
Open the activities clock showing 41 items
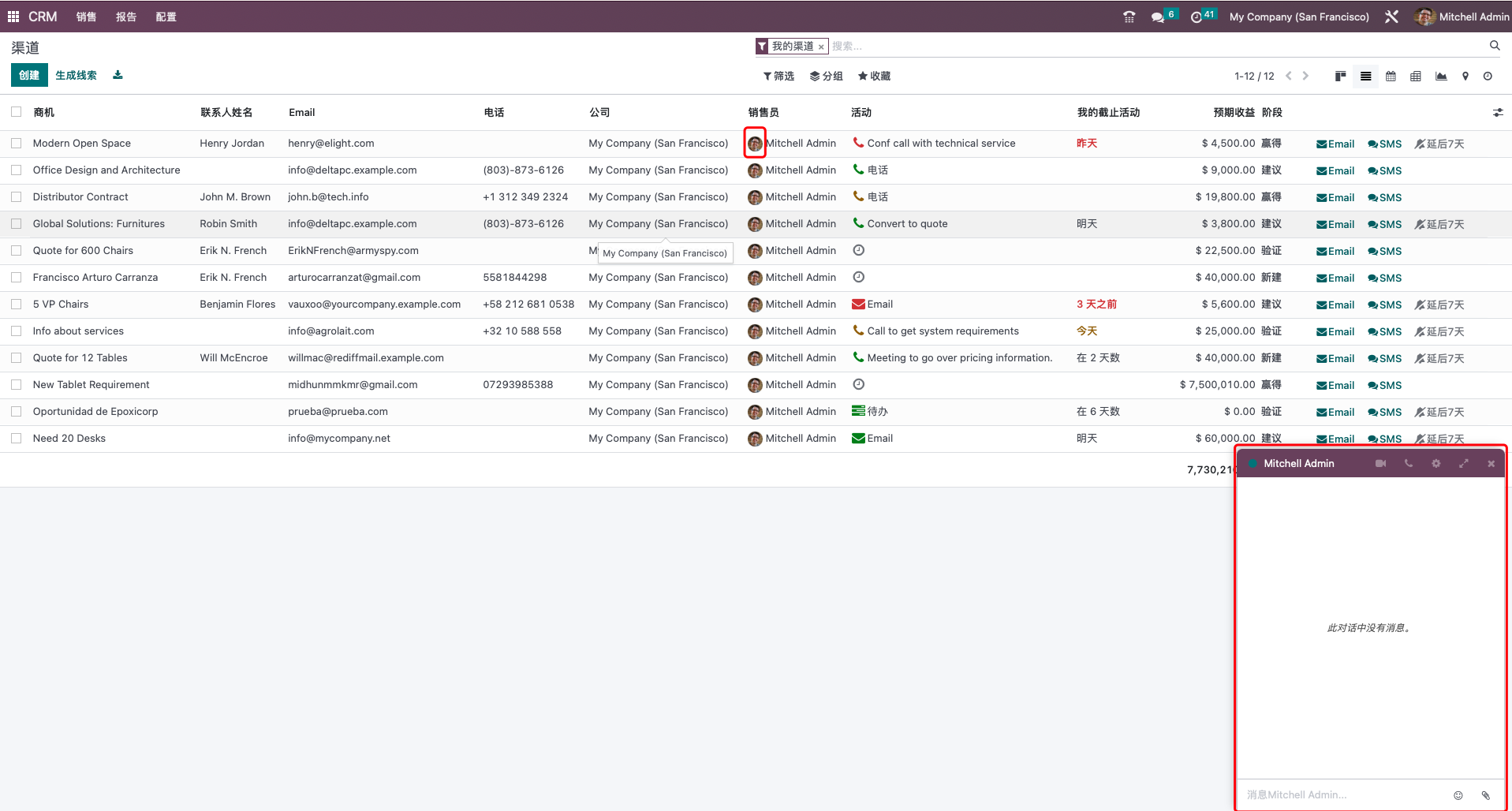click(x=1198, y=15)
